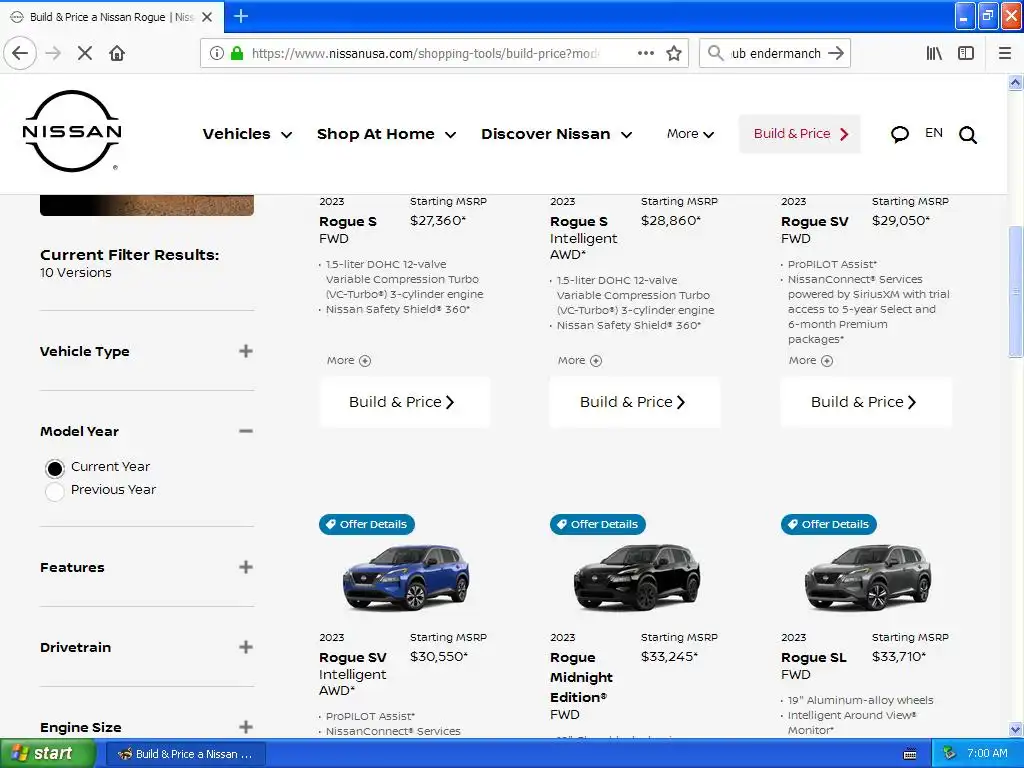Collapse the Model Year filter
This screenshot has height=768, width=1024.
[246, 431]
